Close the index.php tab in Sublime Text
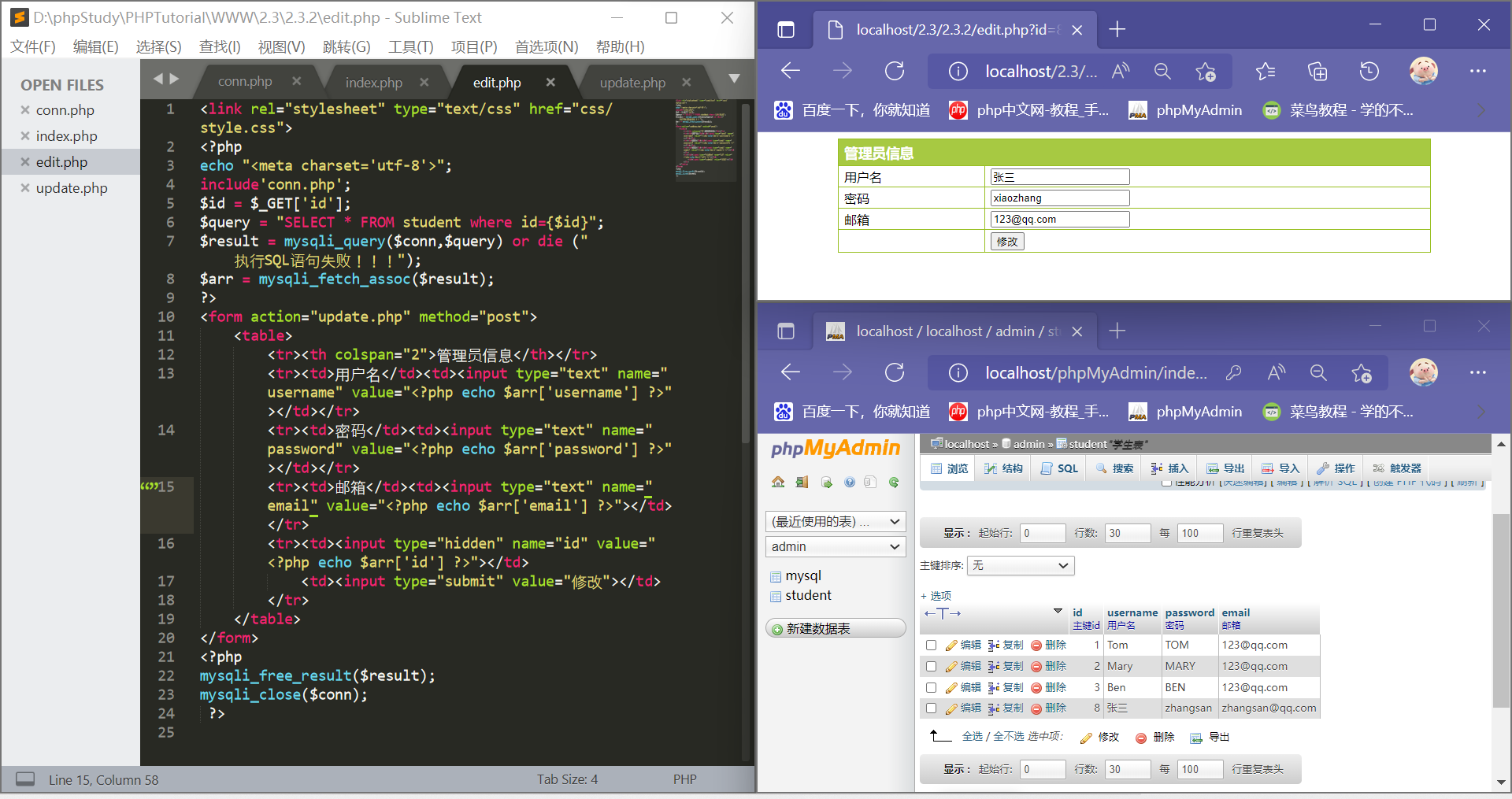1512x799 pixels. click(x=424, y=82)
